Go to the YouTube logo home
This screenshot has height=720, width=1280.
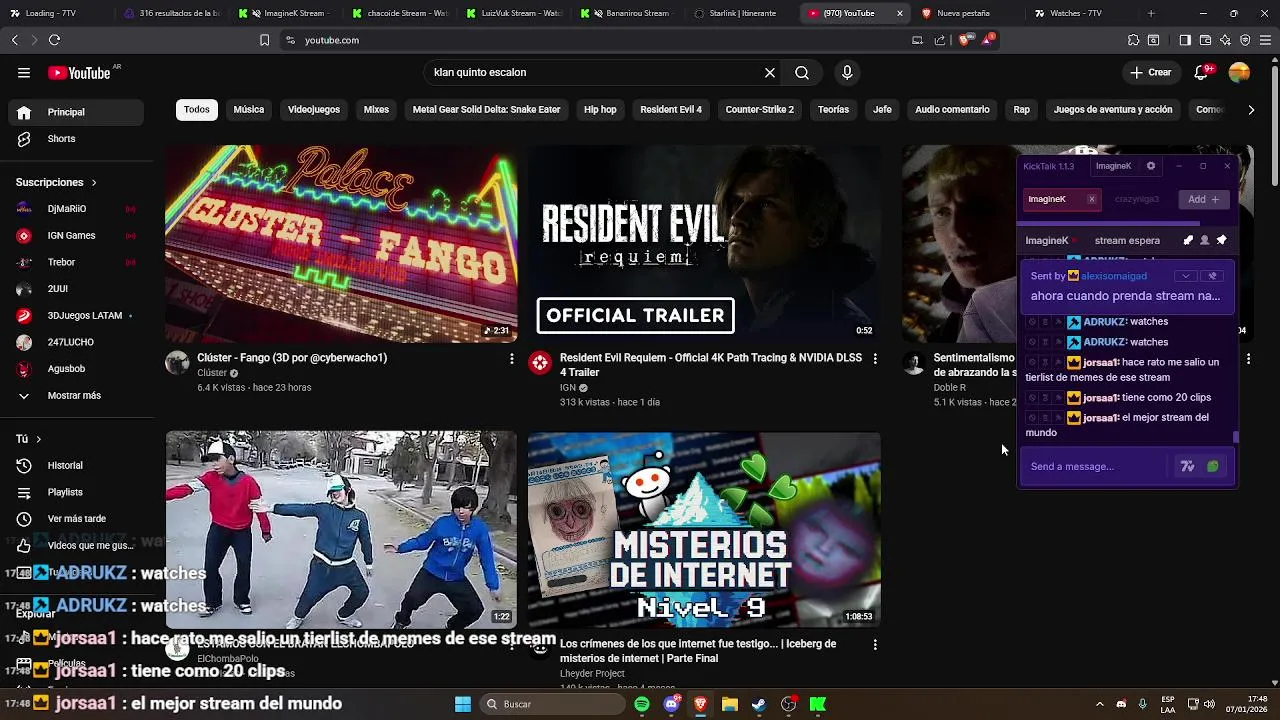(x=79, y=72)
